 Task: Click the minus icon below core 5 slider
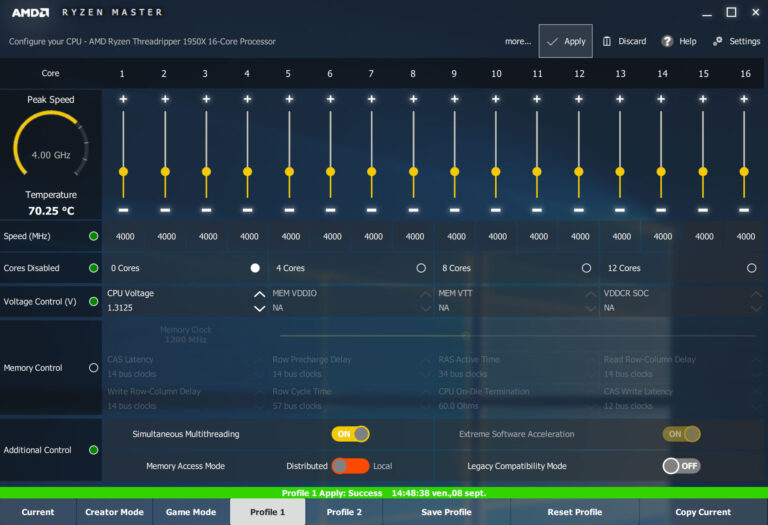click(x=289, y=210)
